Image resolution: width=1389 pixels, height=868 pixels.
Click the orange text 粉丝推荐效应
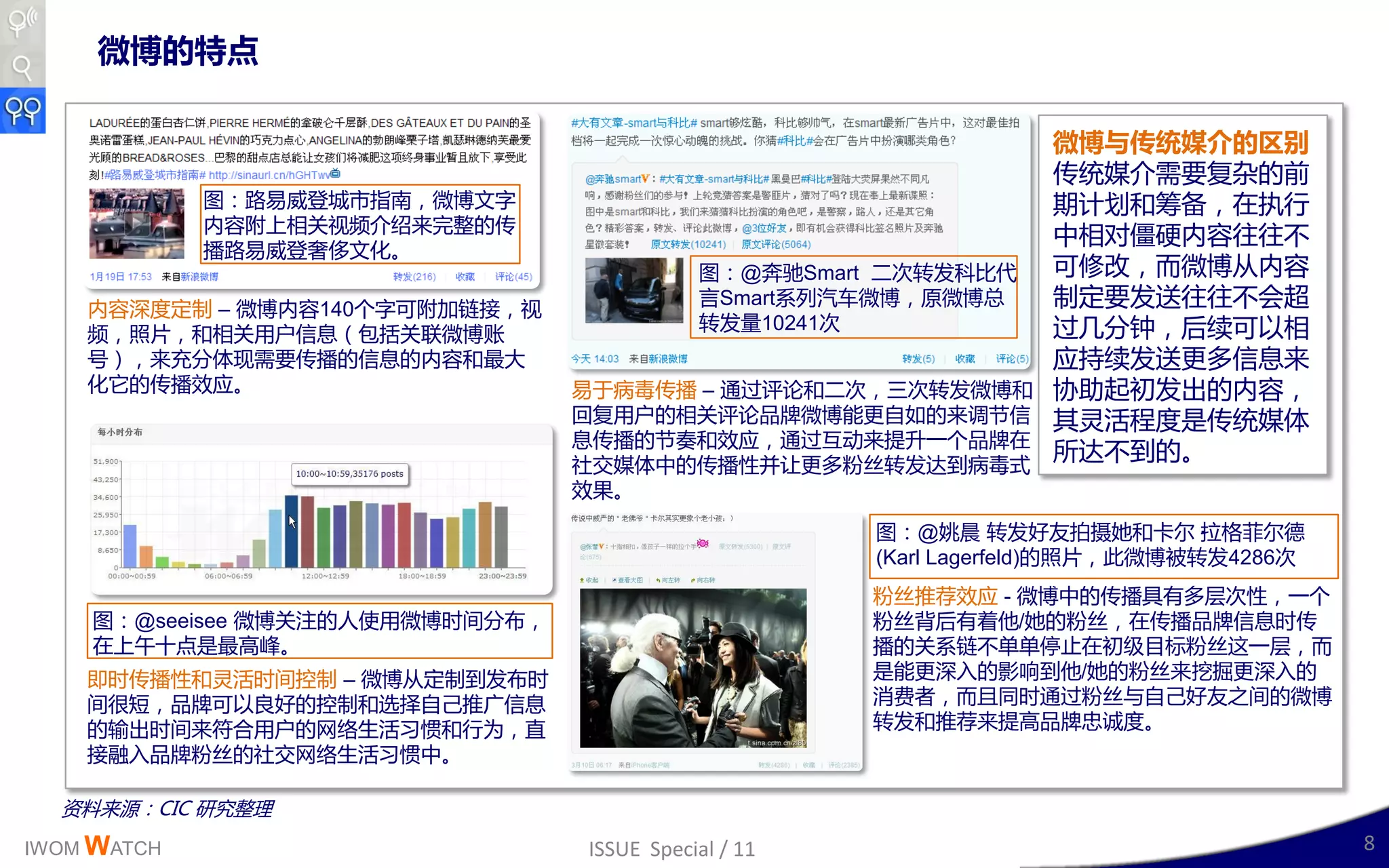[935, 596]
